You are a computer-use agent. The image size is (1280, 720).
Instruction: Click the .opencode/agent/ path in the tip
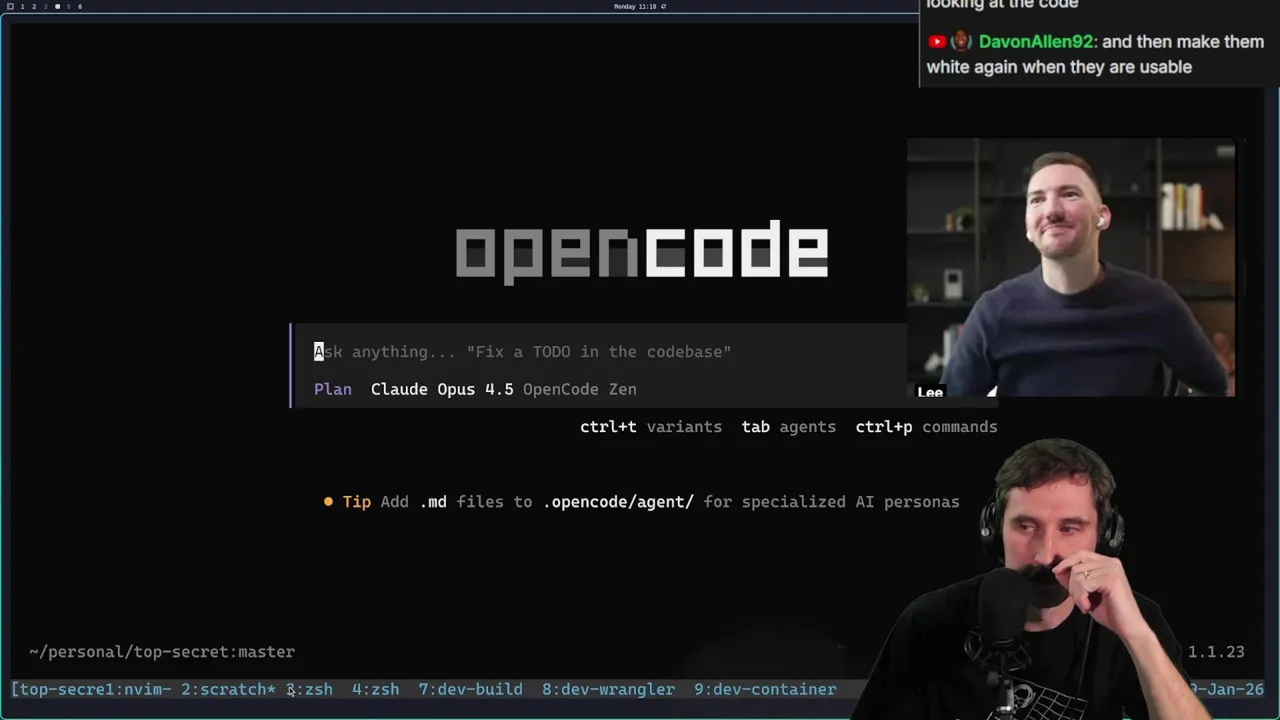[x=618, y=502]
